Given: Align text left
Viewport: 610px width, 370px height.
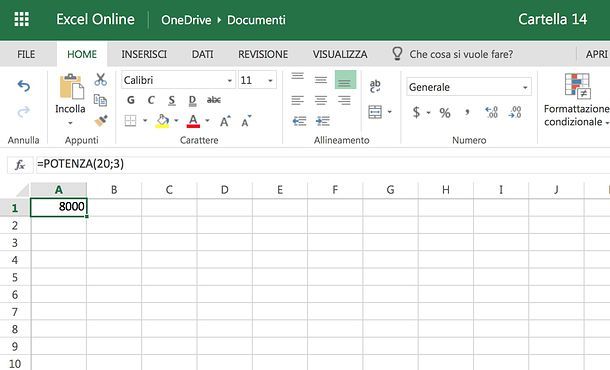Looking at the screenshot, I should 298,101.
